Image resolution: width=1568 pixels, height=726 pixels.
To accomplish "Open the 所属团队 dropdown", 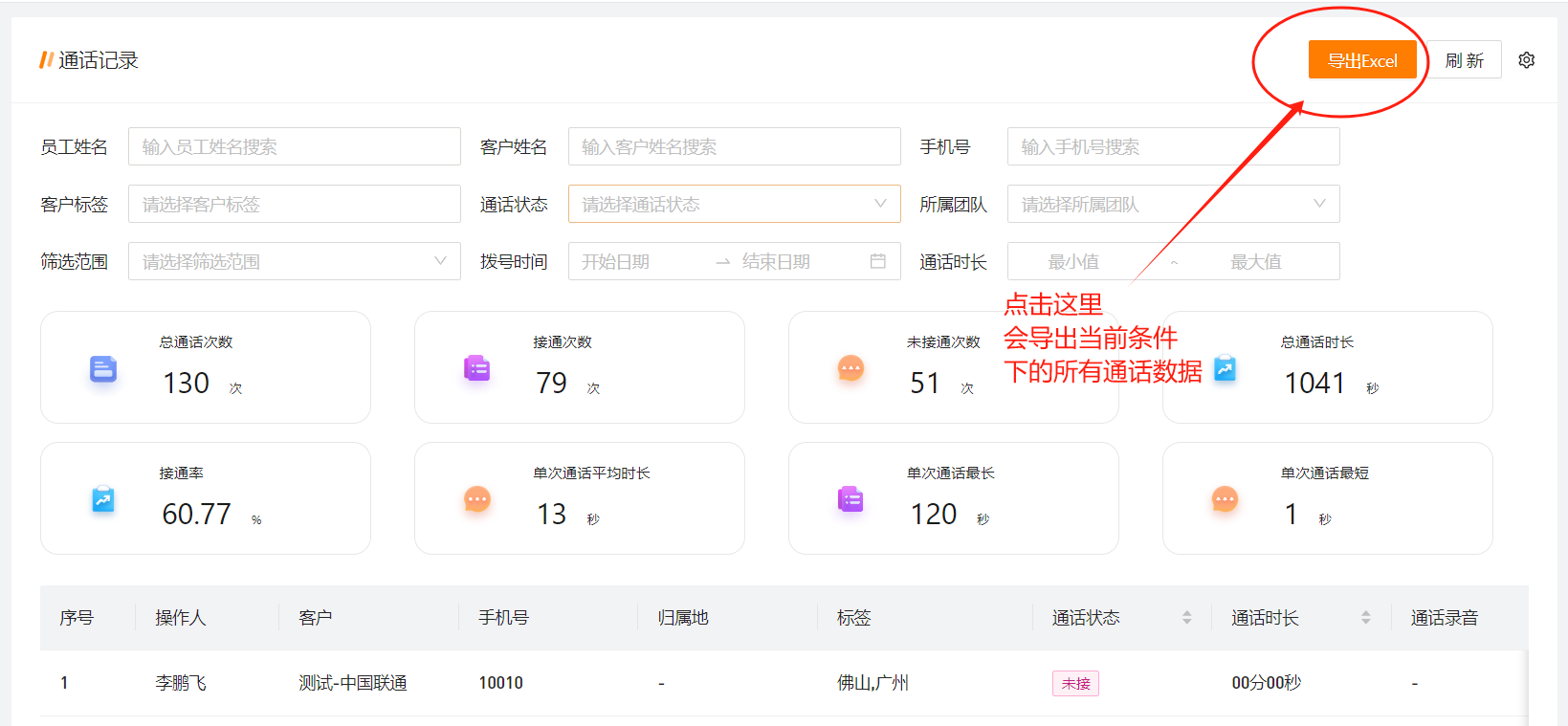I will coord(1174,204).
